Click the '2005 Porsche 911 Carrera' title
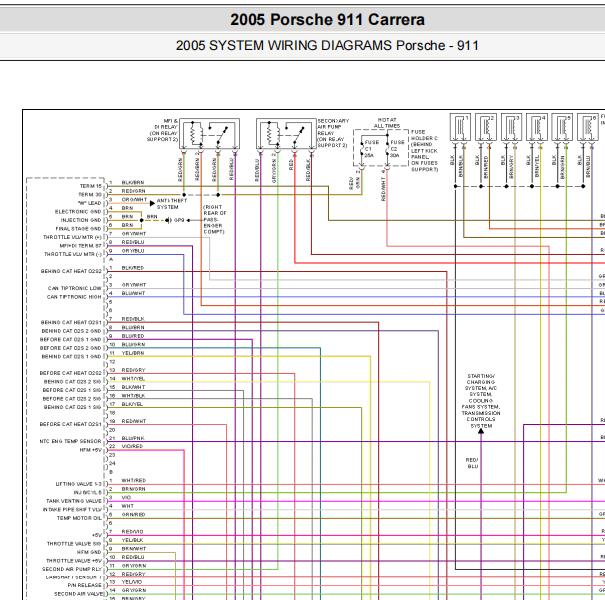This screenshot has height=600, width=605. pos(328,20)
